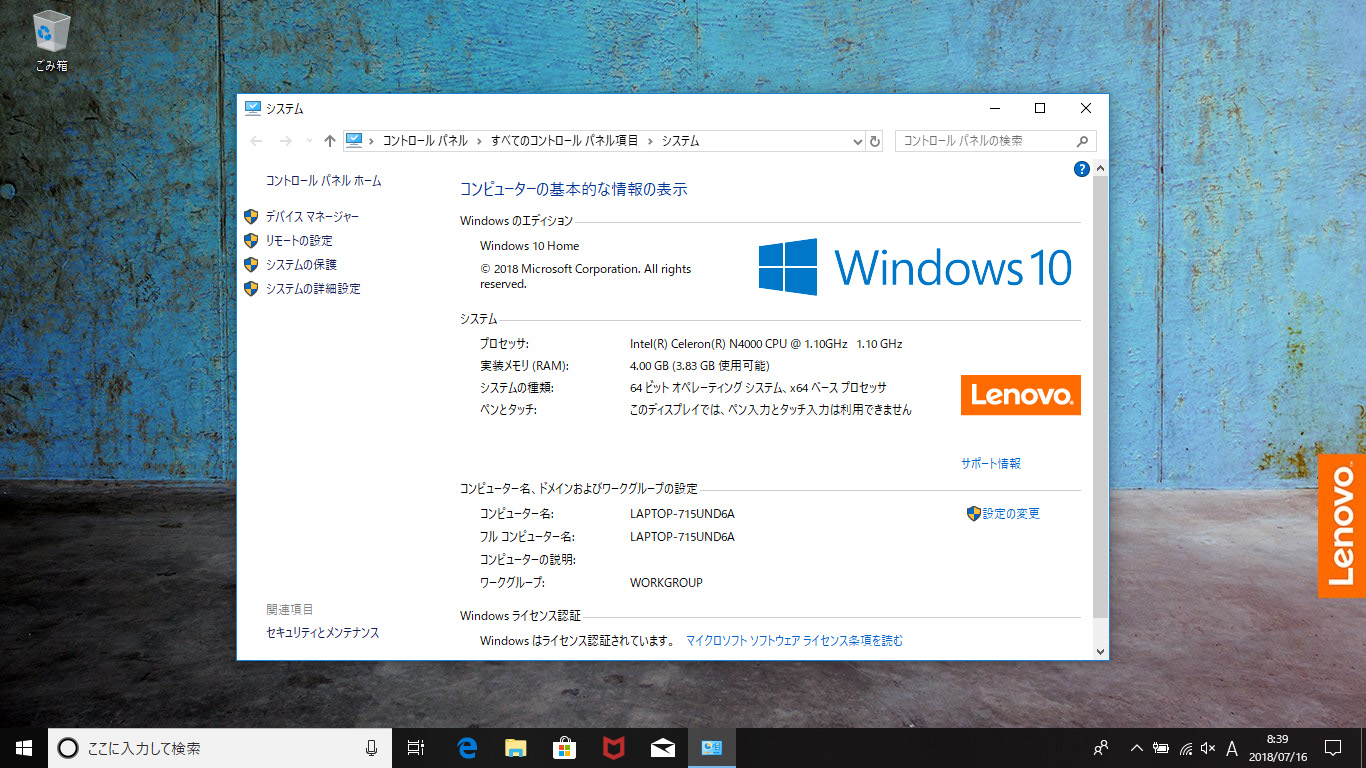Screen dimensions: 1366x768
Task: Go forward with the Forward arrow
Action: [x=286, y=141]
